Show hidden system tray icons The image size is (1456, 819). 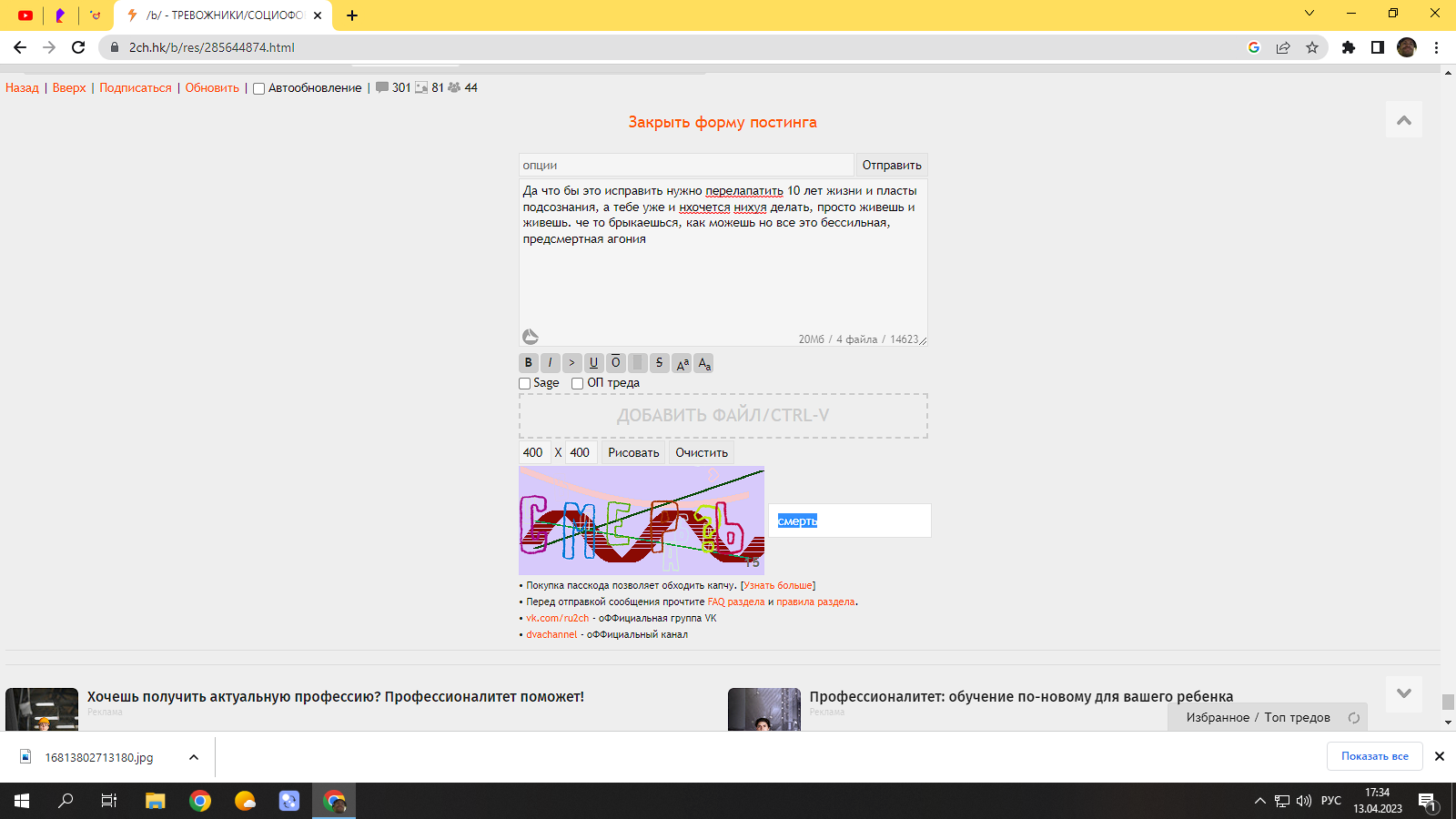coord(1260,801)
